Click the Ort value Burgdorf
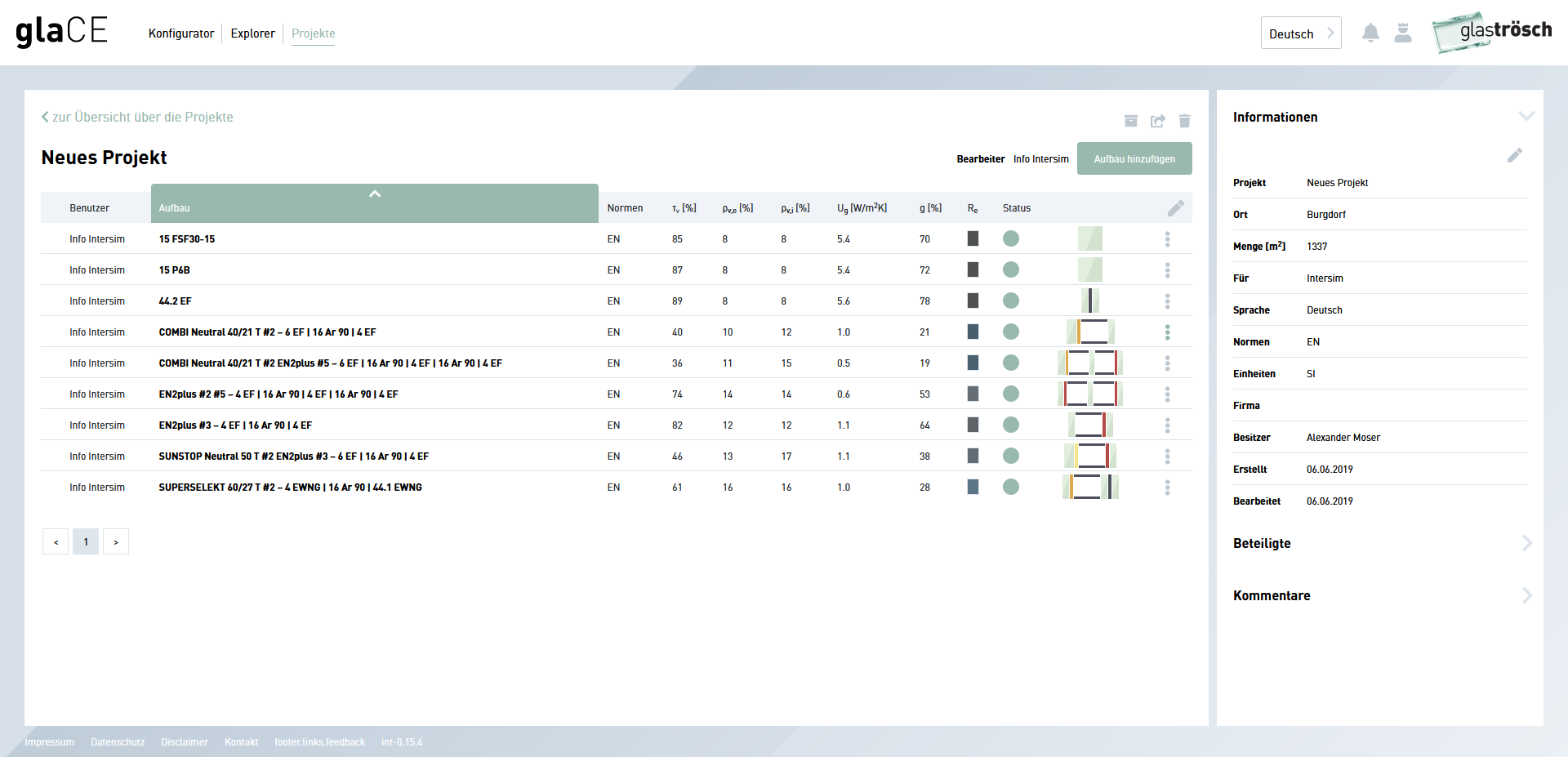Image resolution: width=1568 pixels, height=757 pixels. point(1326,215)
